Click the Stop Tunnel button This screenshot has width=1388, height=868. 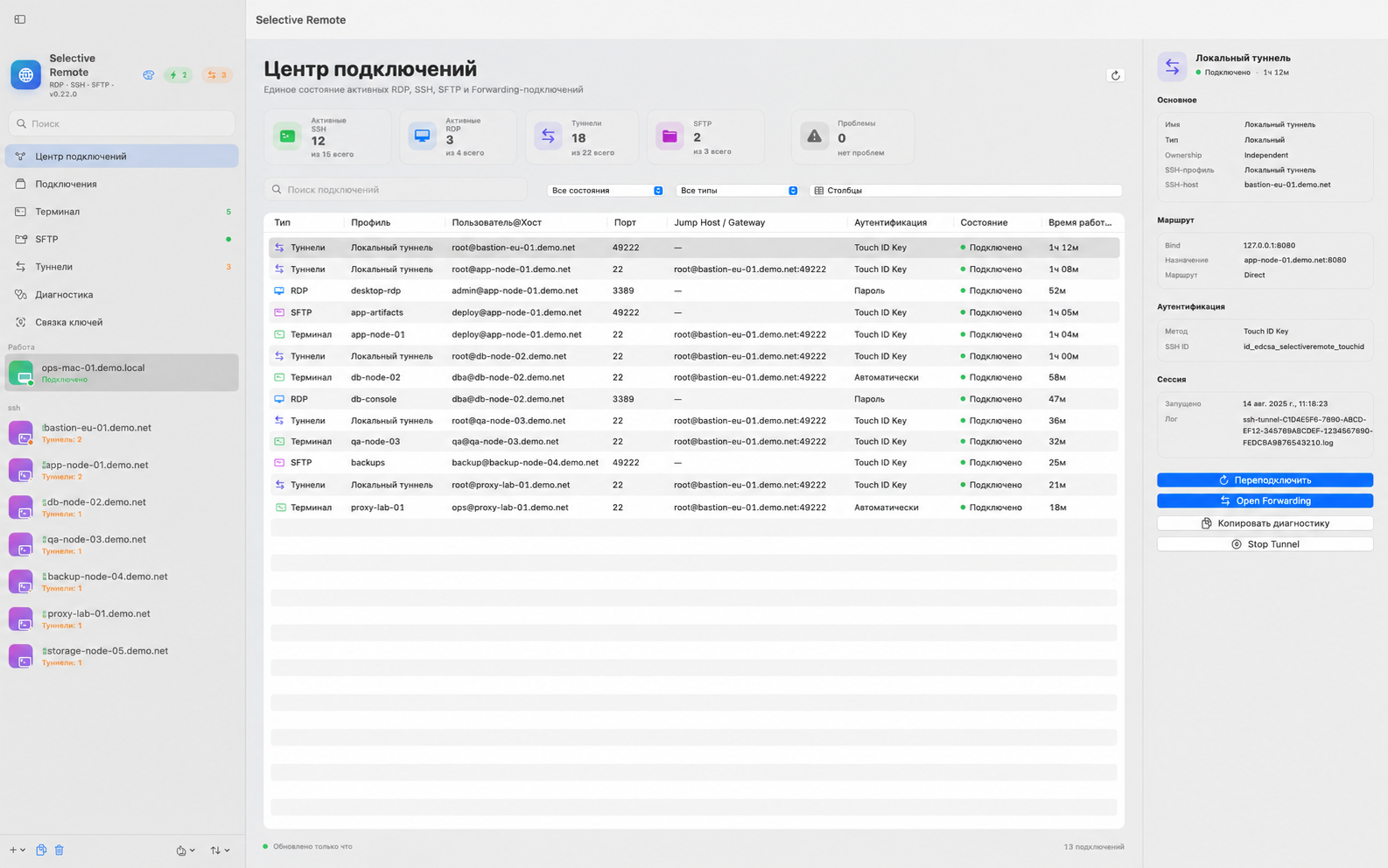(x=1265, y=544)
